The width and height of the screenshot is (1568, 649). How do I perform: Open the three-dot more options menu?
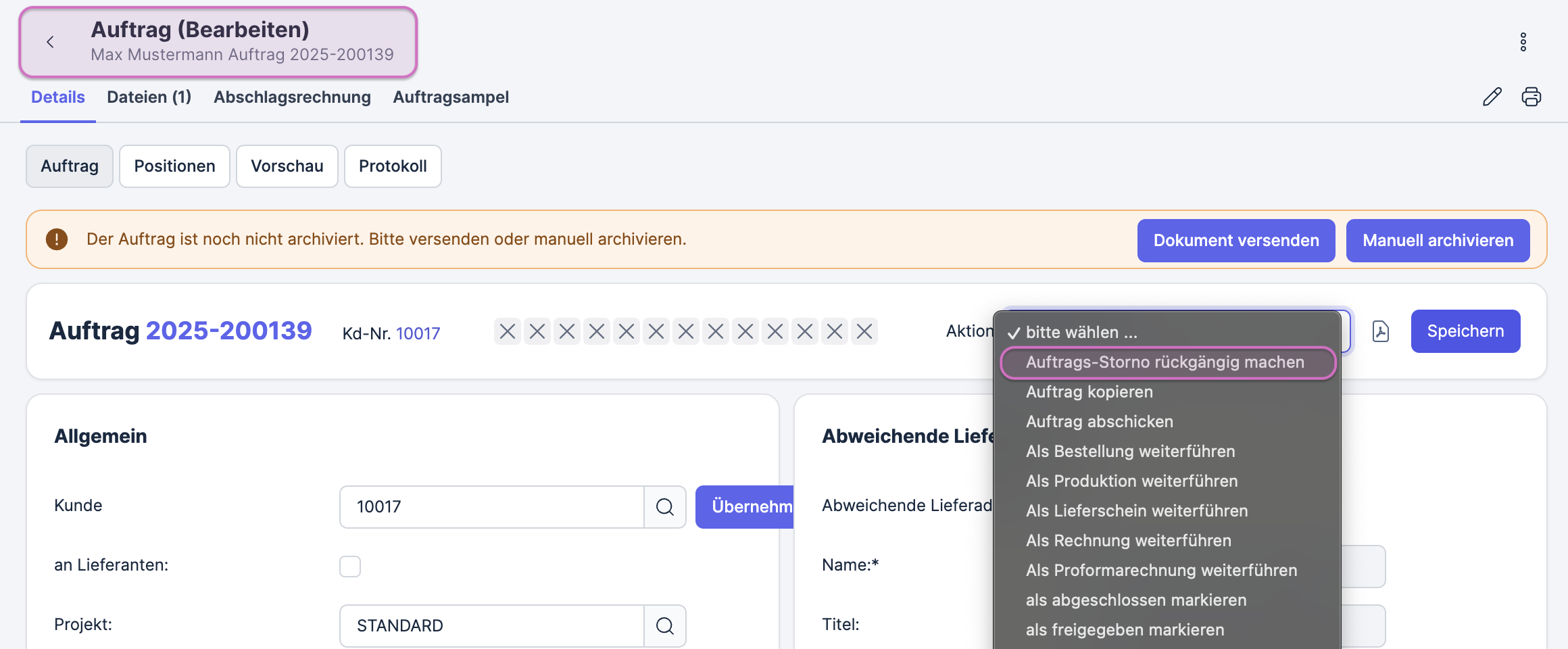[1523, 42]
